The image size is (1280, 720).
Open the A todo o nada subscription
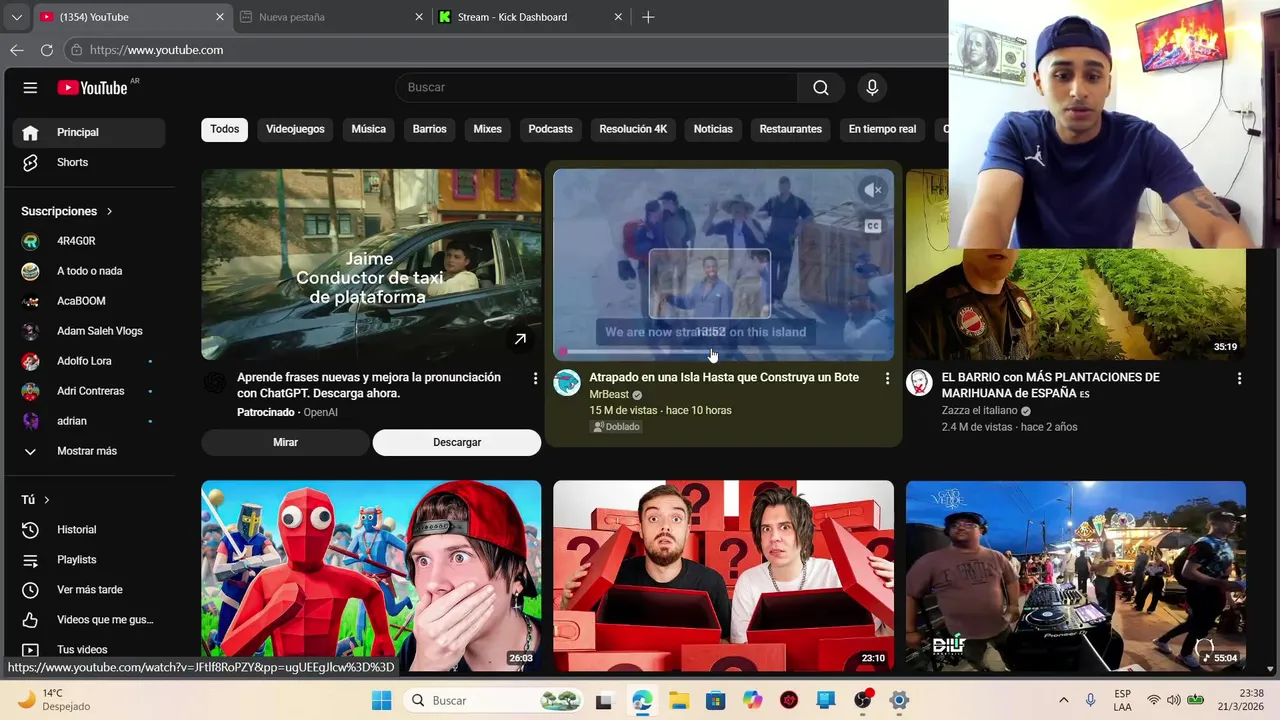click(x=89, y=271)
